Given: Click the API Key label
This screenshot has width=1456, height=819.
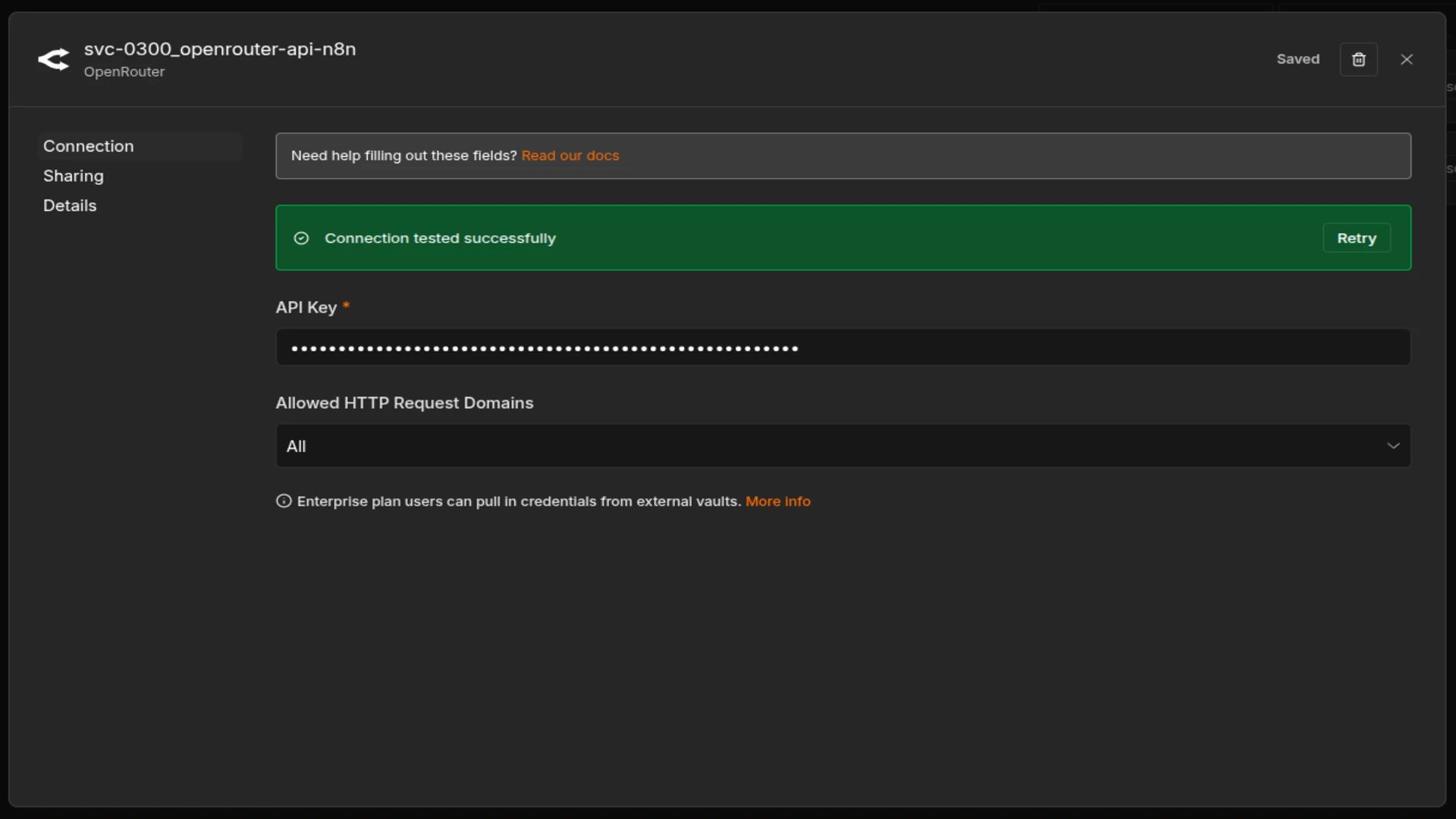Looking at the screenshot, I should click(306, 307).
